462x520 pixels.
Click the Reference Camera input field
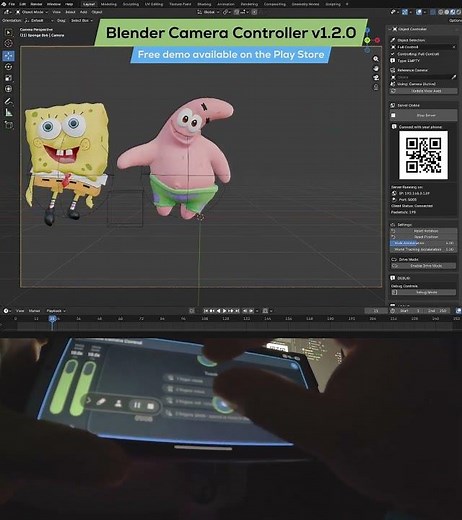click(423, 77)
